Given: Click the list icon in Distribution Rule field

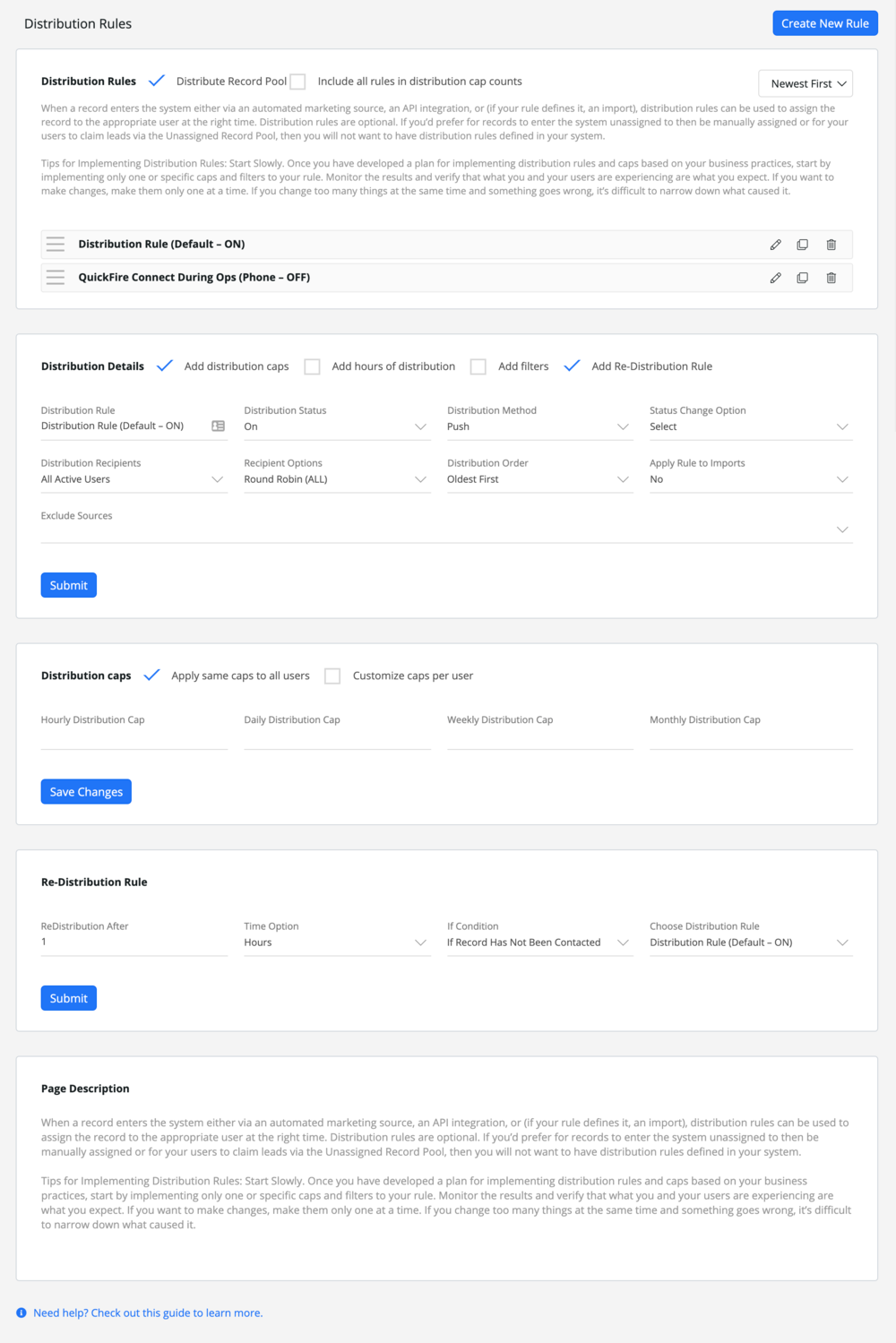Looking at the screenshot, I should (x=219, y=426).
